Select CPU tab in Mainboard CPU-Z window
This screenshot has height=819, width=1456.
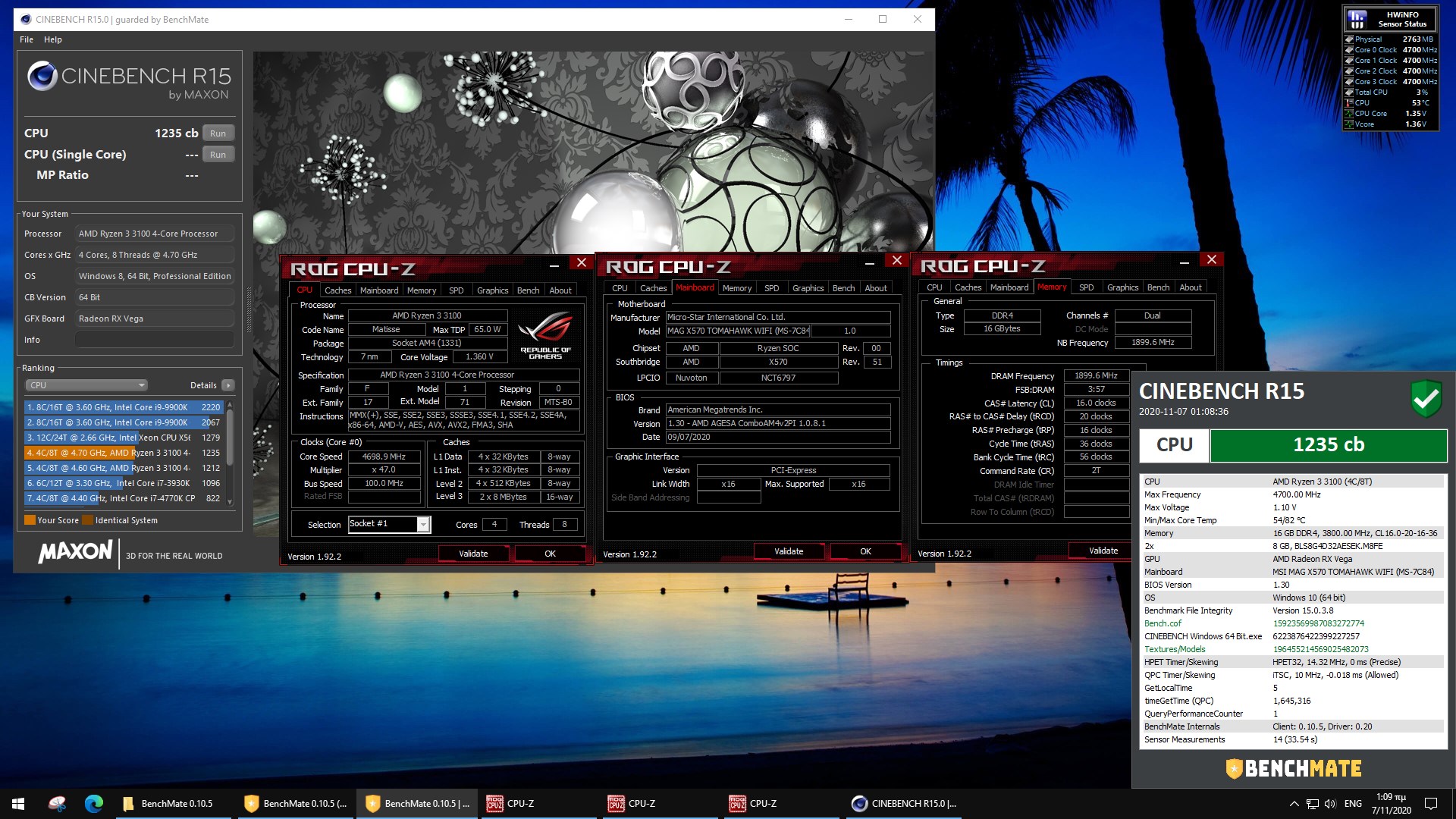620,288
